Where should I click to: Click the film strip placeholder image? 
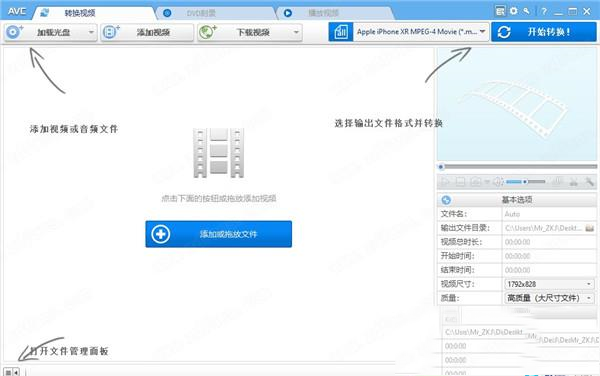point(218,153)
